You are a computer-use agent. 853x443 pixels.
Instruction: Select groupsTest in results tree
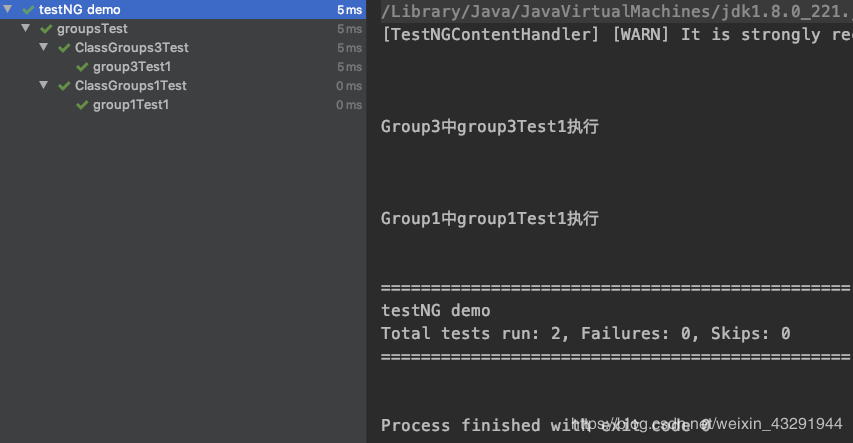pyautogui.click(x=92, y=29)
